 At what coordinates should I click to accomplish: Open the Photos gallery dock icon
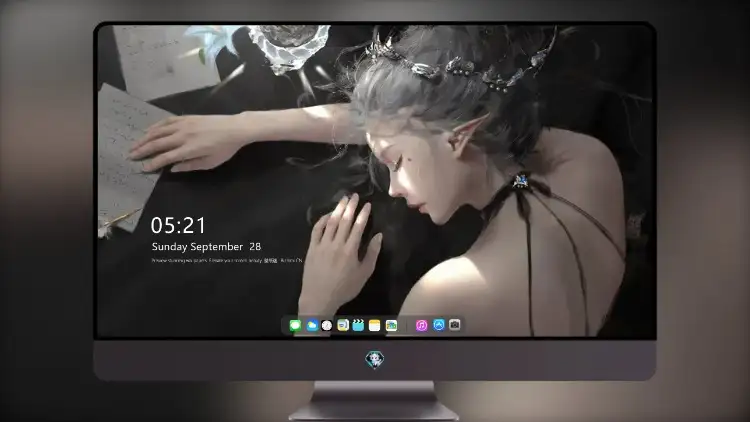[391, 325]
